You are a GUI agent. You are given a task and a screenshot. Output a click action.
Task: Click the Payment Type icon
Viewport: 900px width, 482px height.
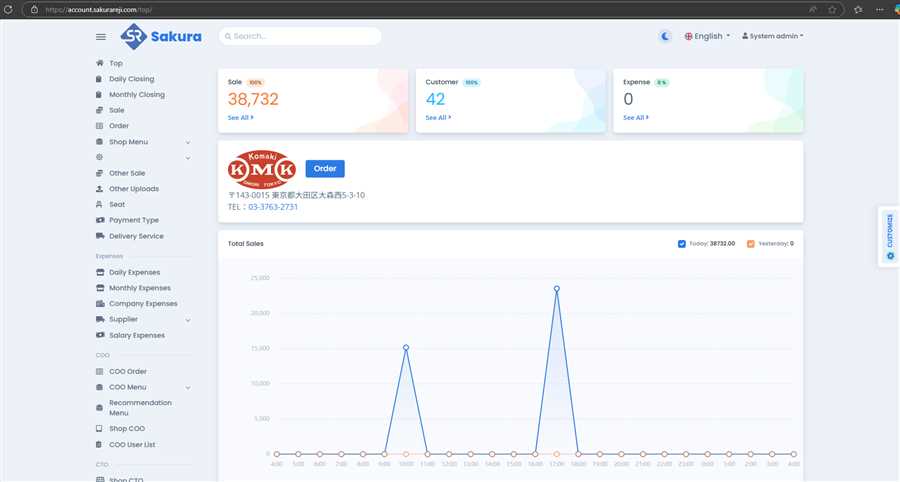99,220
